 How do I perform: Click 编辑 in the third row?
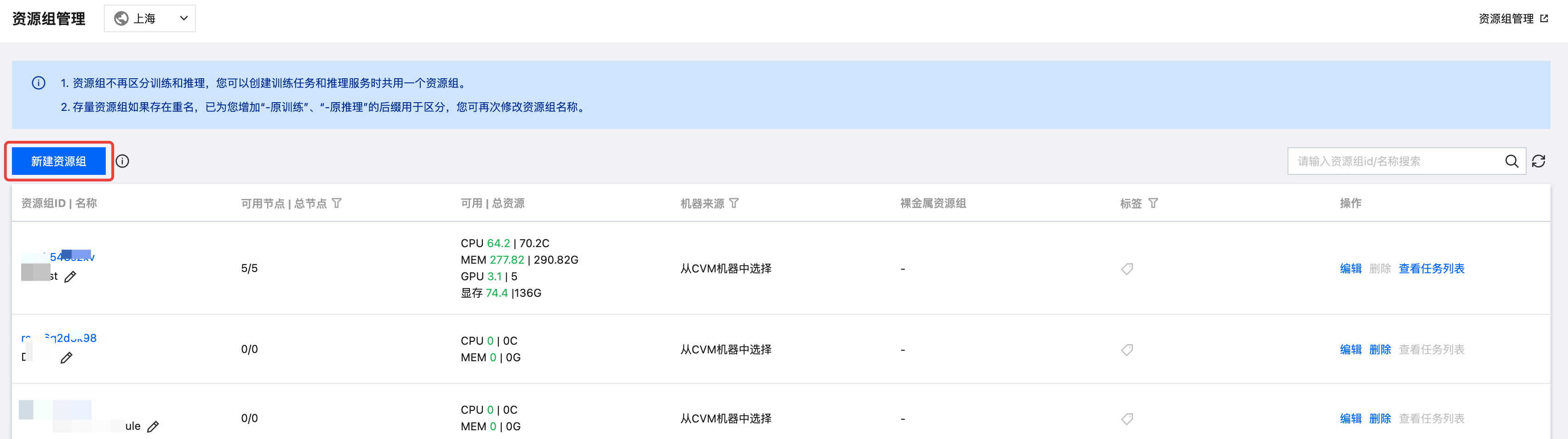click(1350, 418)
